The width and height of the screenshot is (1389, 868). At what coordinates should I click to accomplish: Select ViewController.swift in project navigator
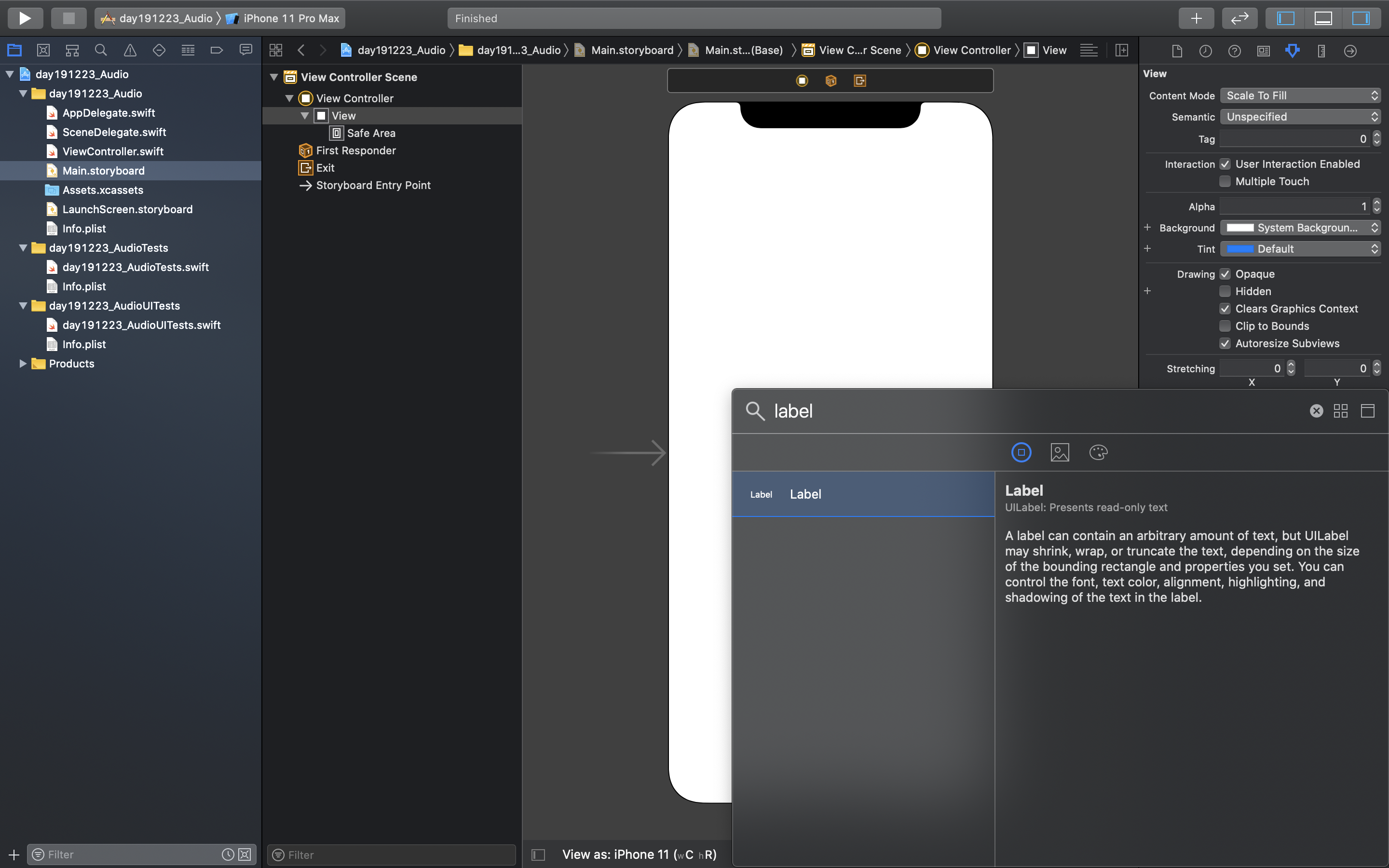coord(112,151)
